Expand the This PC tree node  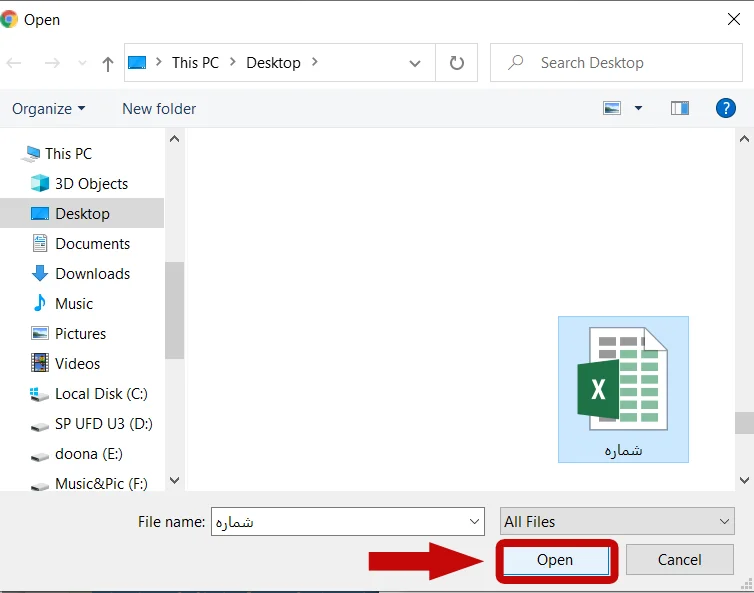(x=12, y=154)
